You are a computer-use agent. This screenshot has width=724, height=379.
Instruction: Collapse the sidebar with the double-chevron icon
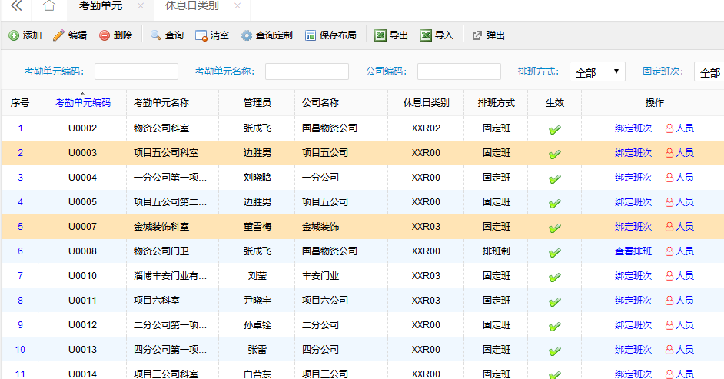pos(17,6)
